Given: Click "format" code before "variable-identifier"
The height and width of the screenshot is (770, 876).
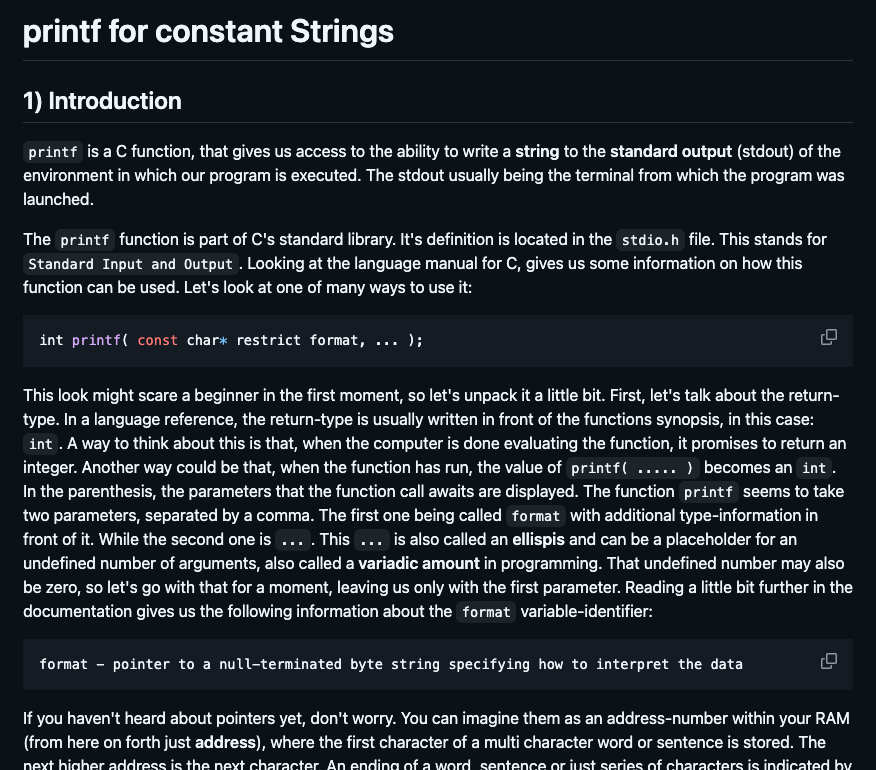Looking at the screenshot, I should (486, 612).
